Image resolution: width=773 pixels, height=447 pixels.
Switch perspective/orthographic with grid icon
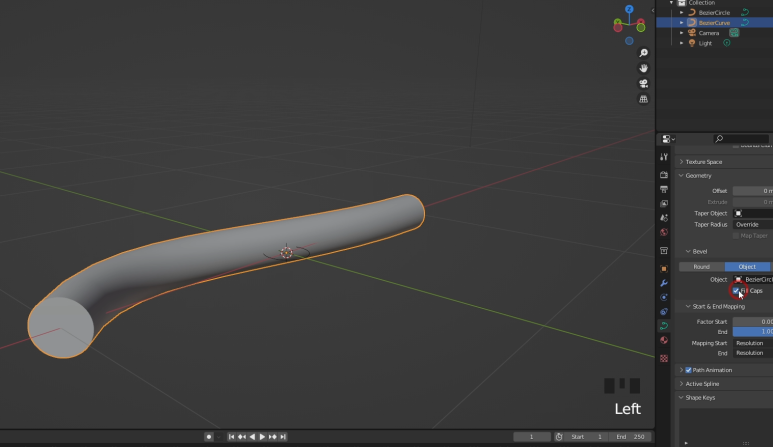[x=643, y=99]
